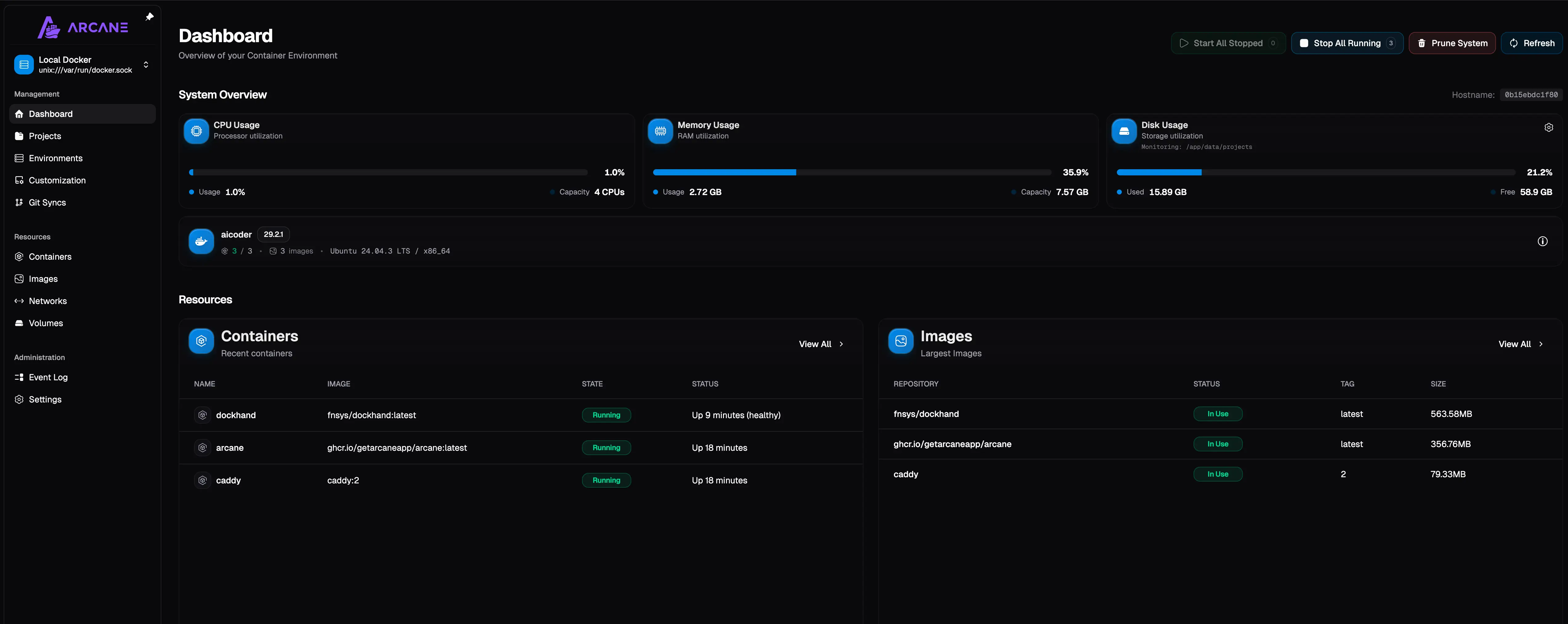
Task: Open the Settings page
Action: coord(44,399)
